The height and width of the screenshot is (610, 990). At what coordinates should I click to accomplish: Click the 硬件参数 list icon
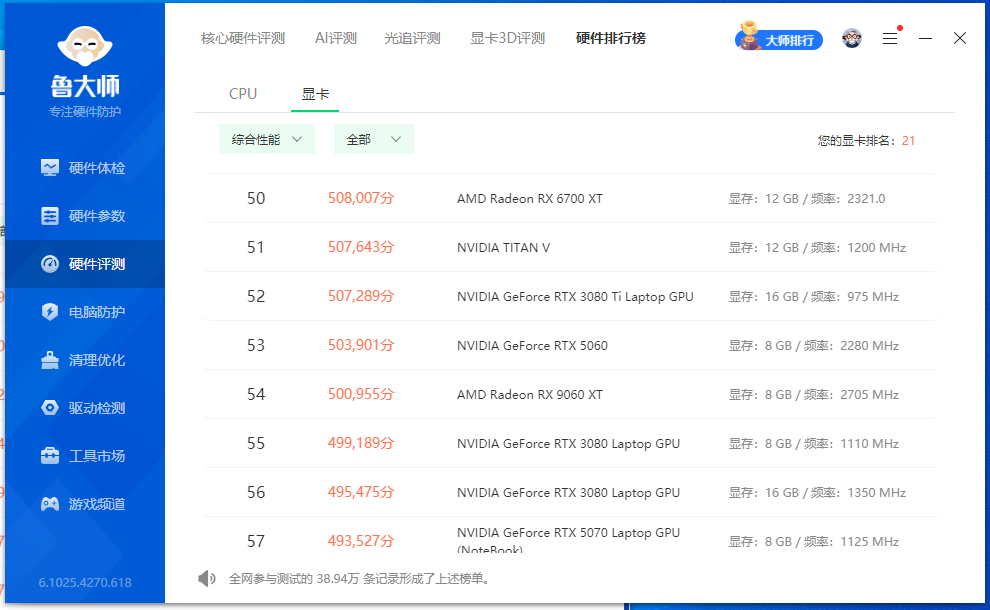tap(50, 216)
